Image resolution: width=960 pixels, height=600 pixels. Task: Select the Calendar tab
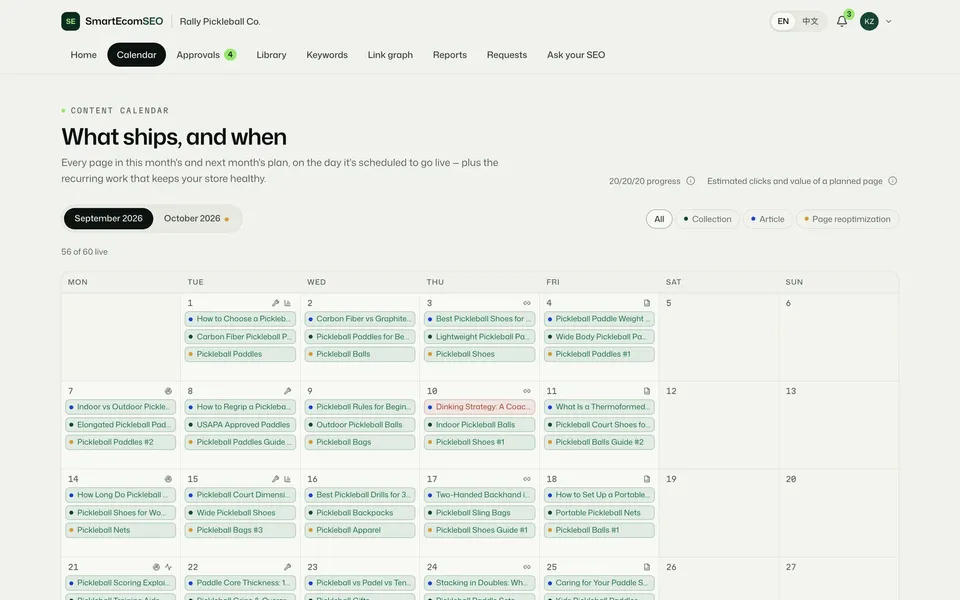(x=137, y=55)
